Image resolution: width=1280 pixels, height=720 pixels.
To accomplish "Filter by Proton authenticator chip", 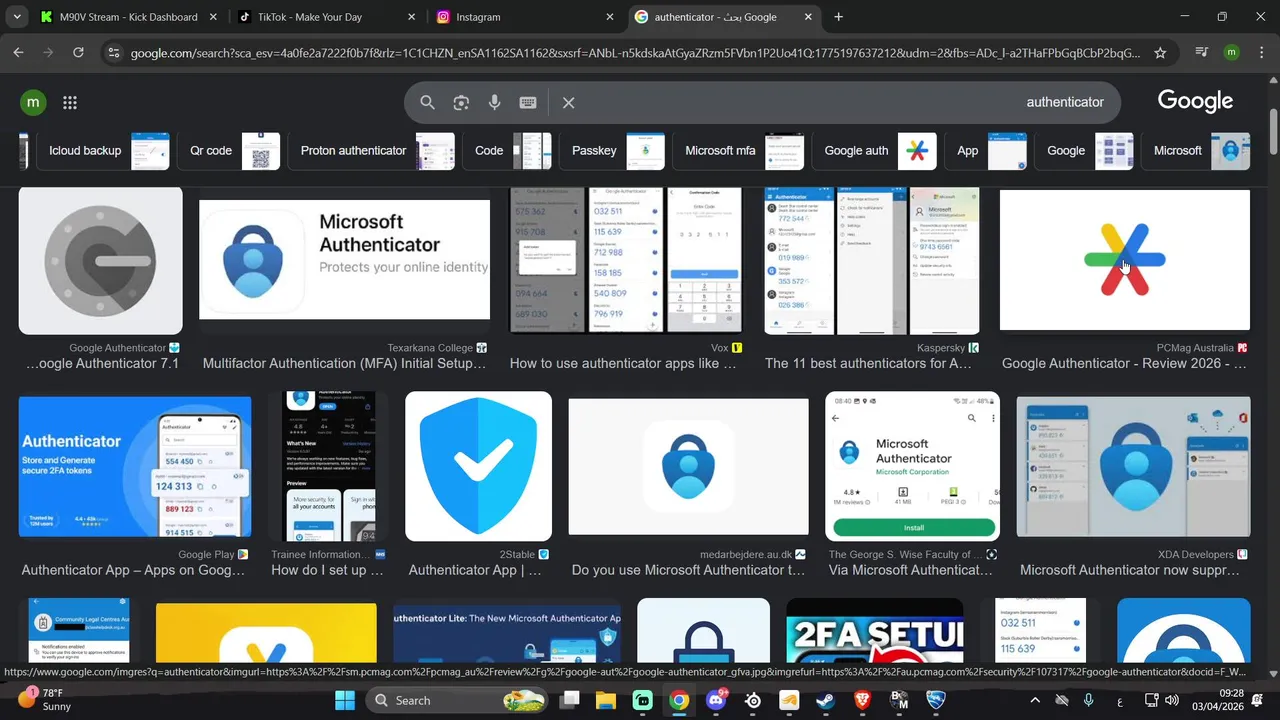I will point(371,151).
